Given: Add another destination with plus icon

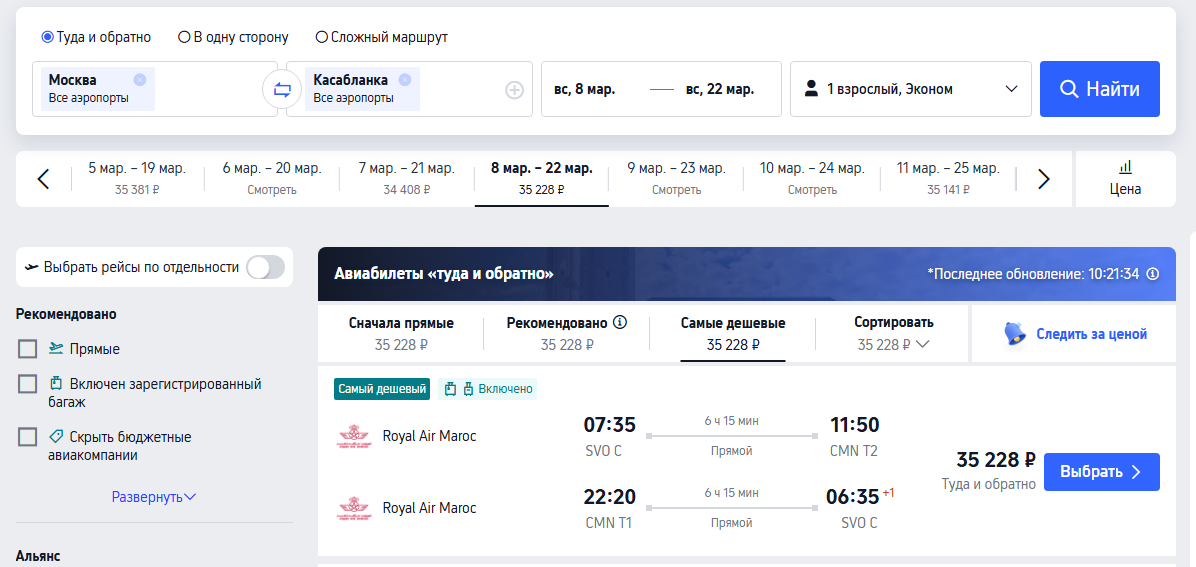Looking at the screenshot, I should point(515,90).
